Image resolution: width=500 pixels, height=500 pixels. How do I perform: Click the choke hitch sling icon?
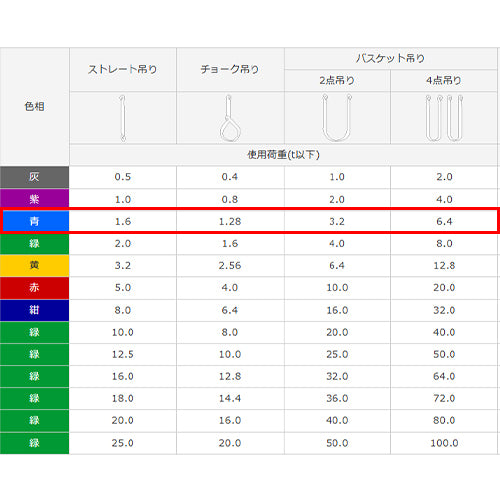(230, 118)
